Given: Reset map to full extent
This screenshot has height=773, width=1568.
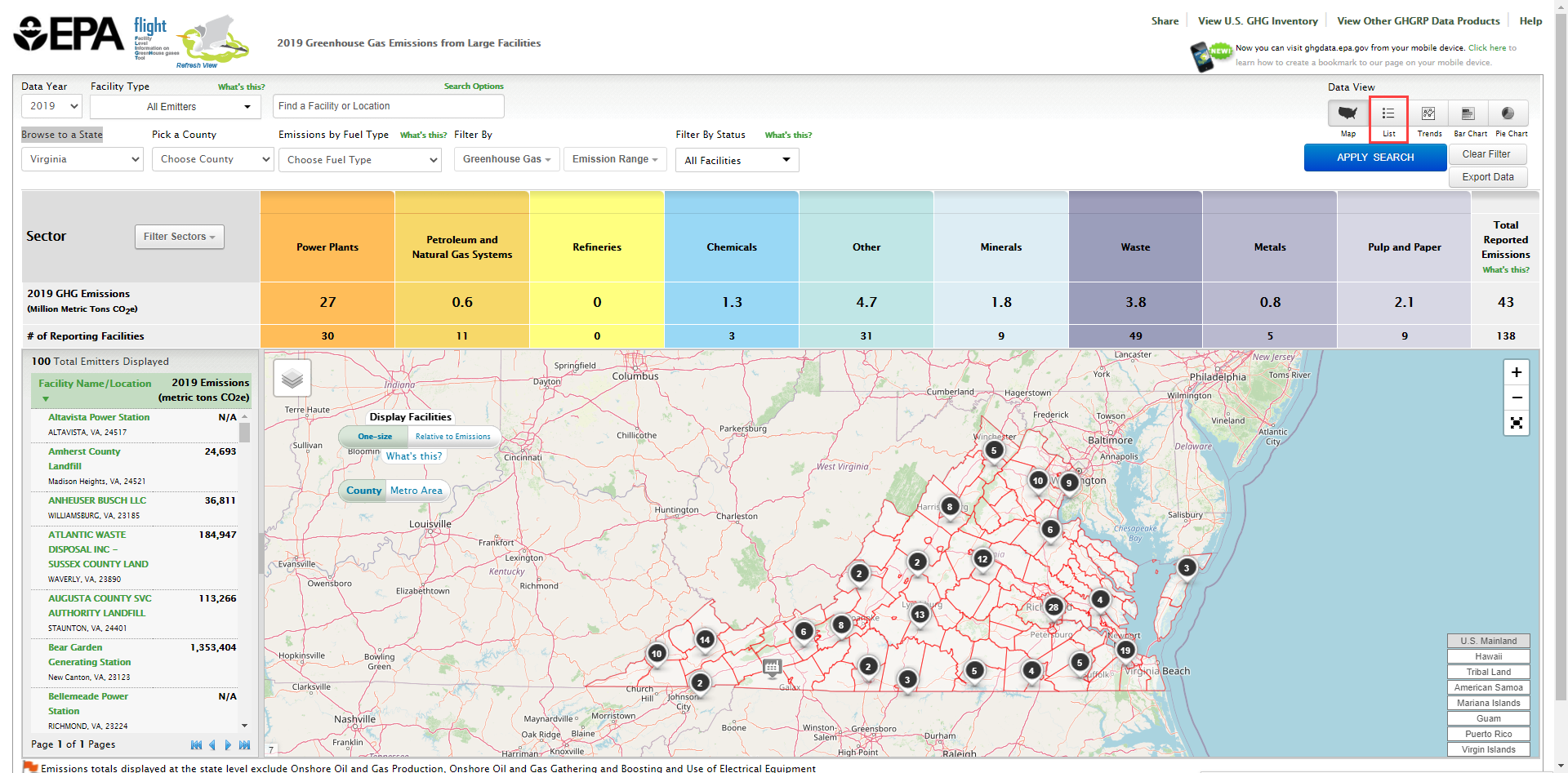Looking at the screenshot, I should coord(1517,423).
